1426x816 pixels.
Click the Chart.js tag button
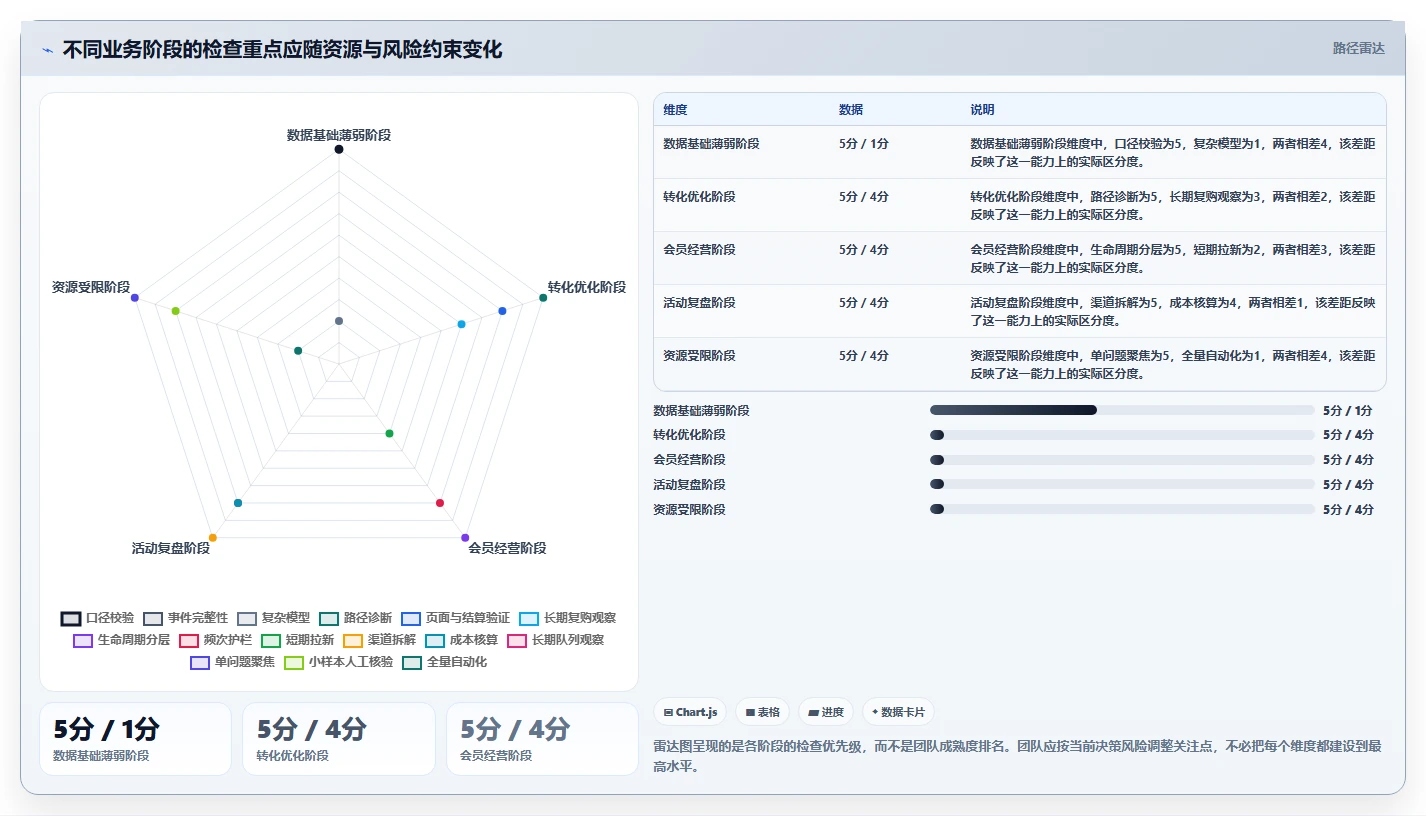tap(690, 712)
